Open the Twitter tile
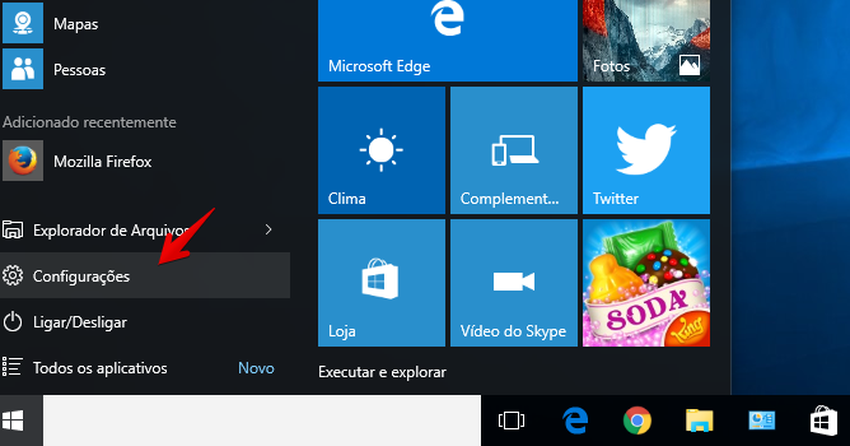This screenshot has height=446, width=850. click(x=646, y=150)
